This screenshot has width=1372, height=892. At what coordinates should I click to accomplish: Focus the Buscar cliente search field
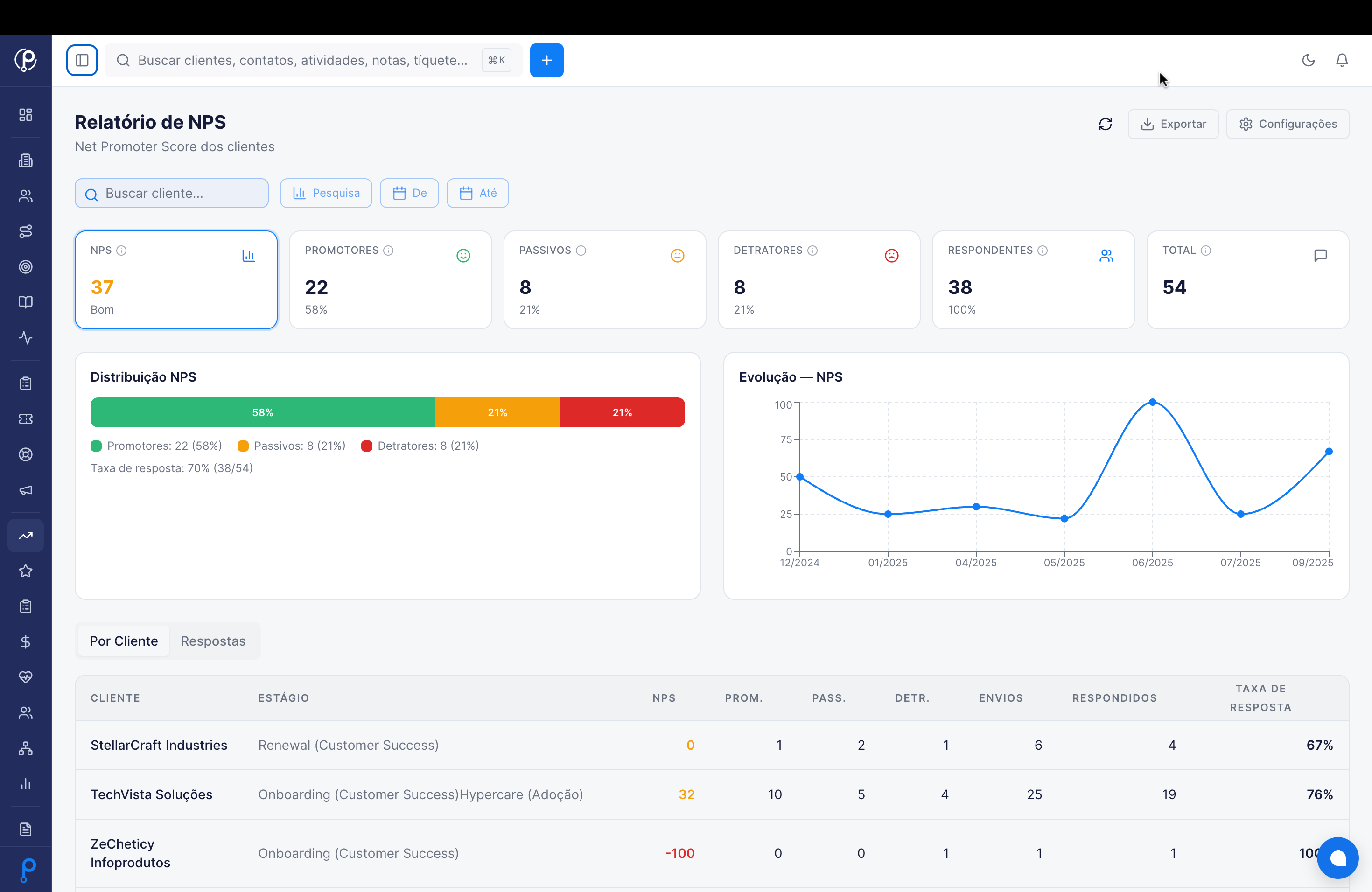tap(171, 193)
